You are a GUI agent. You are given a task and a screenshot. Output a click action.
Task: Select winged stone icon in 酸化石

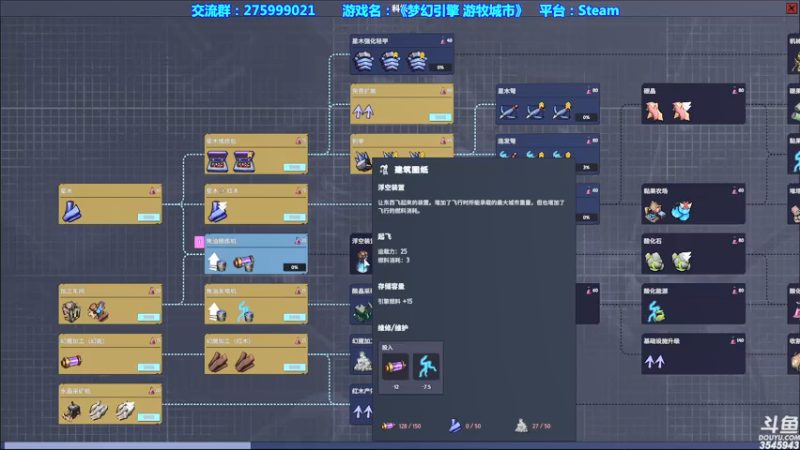click(x=681, y=261)
